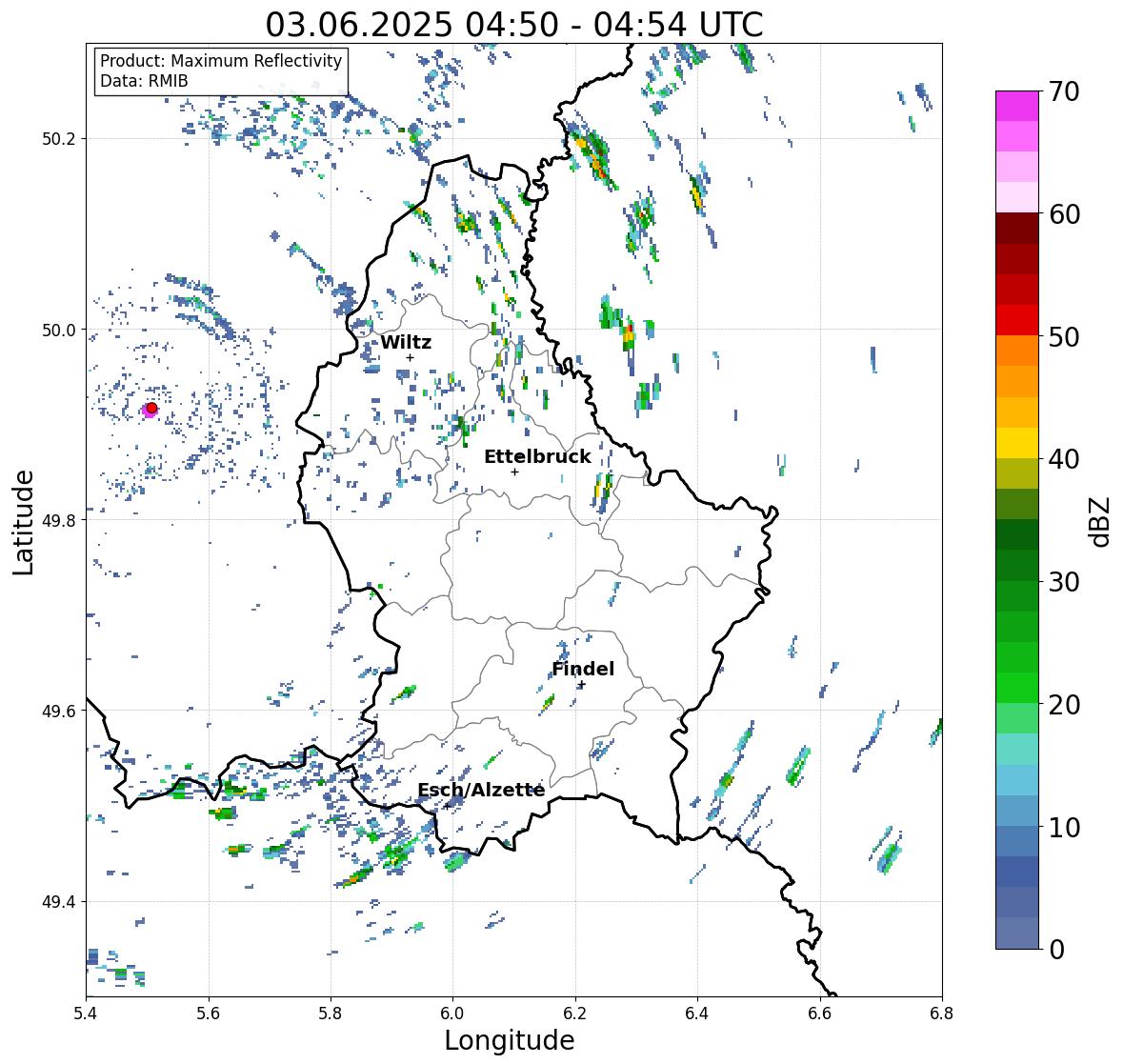The image size is (1123, 1064).
Task: Click the longitude tick label 5.8
Action: click(x=331, y=1013)
